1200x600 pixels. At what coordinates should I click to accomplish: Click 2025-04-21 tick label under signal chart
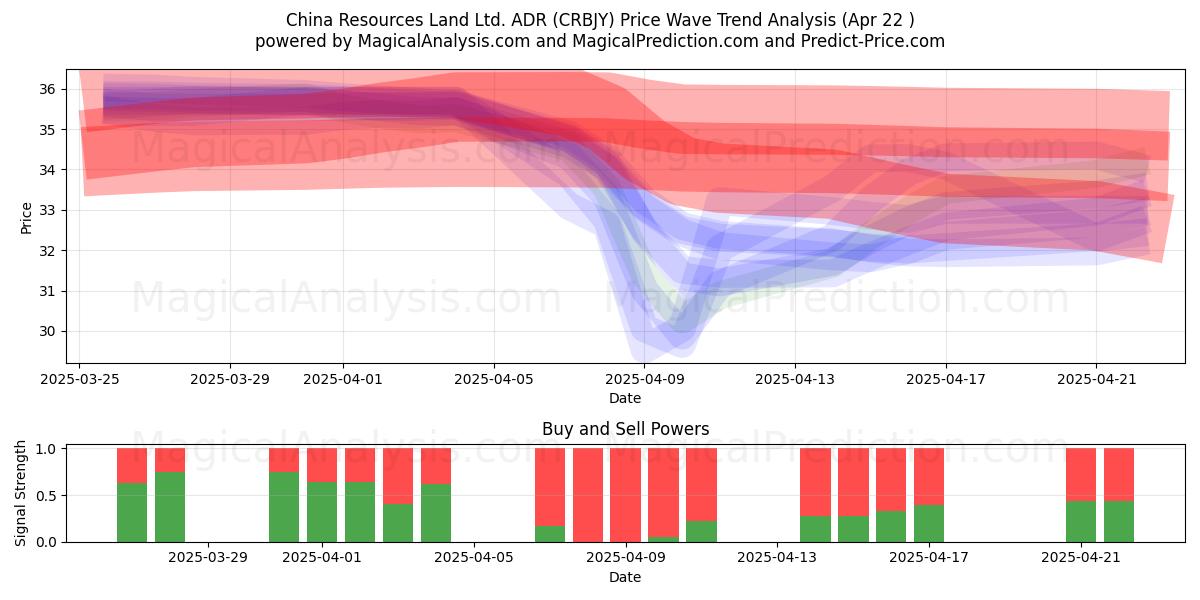tap(1081, 558)
